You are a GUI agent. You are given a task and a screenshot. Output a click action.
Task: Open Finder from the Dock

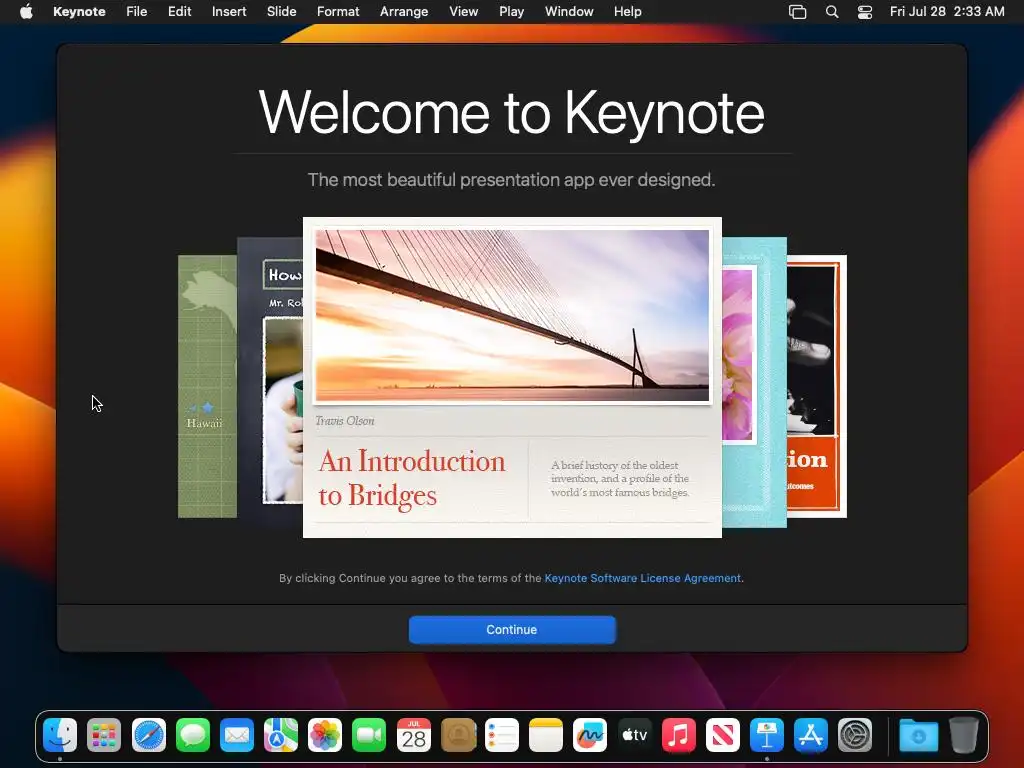pyautogui.click(x=60, y=735)
